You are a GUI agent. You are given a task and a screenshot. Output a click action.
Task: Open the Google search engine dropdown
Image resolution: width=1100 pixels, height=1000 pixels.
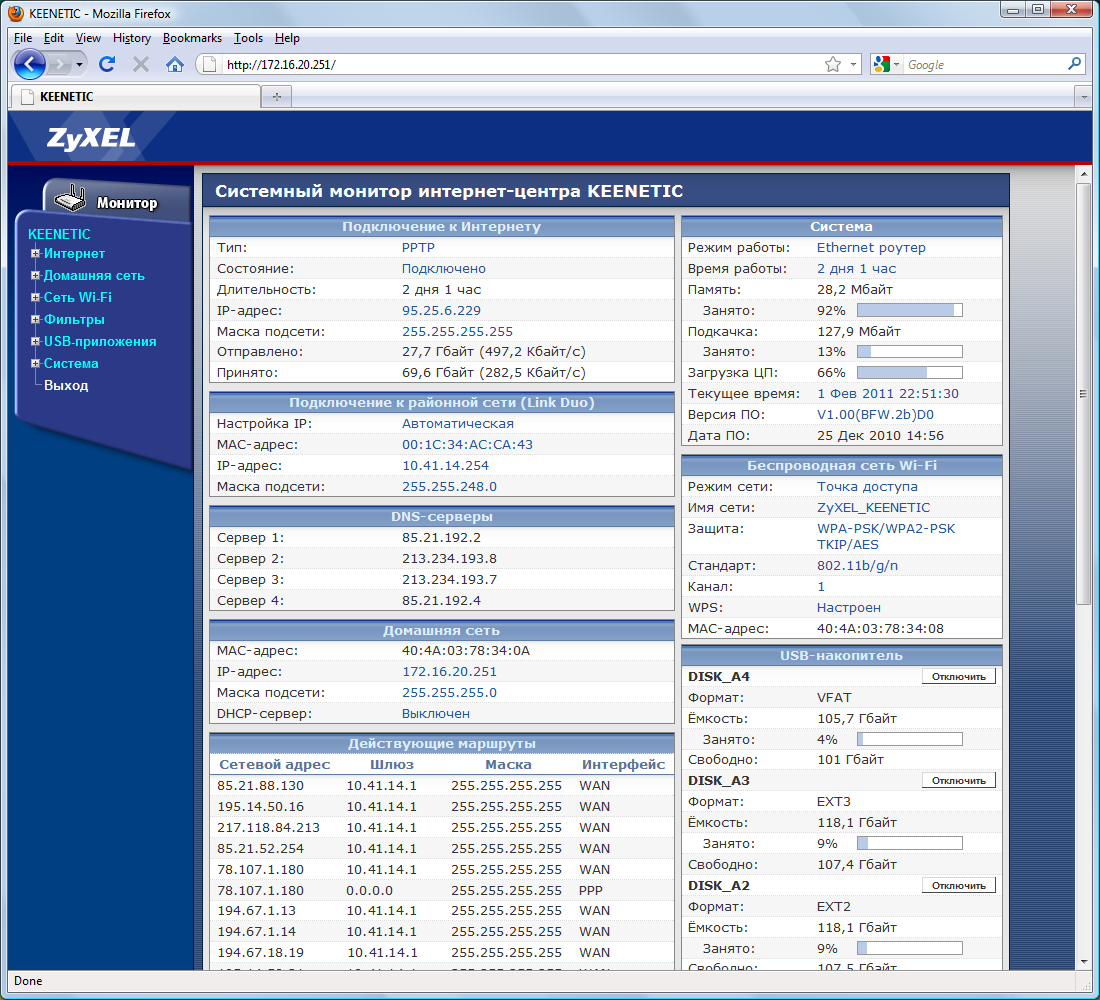tap(886, 64)
